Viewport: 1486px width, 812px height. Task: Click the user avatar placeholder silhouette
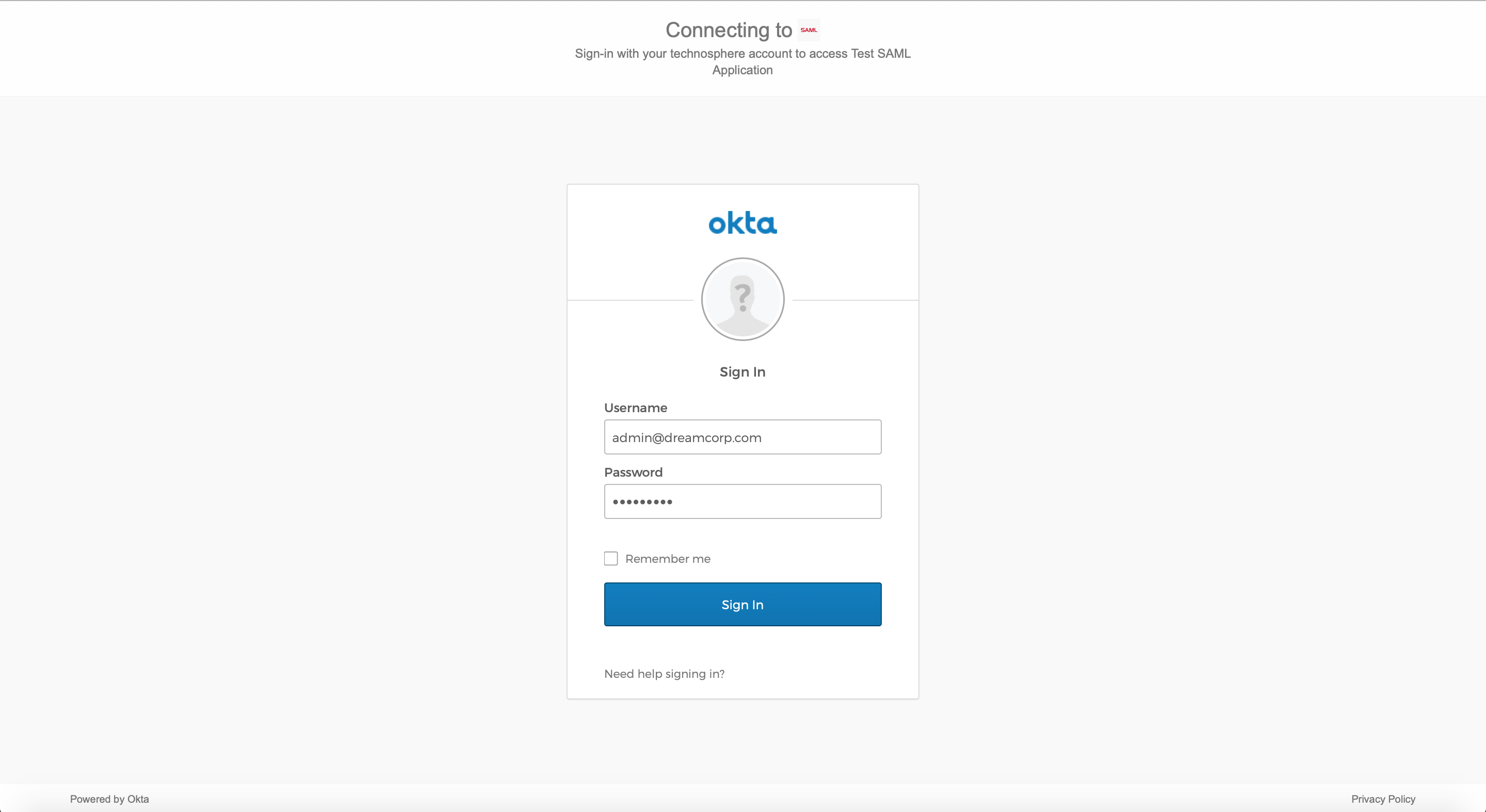742,299
